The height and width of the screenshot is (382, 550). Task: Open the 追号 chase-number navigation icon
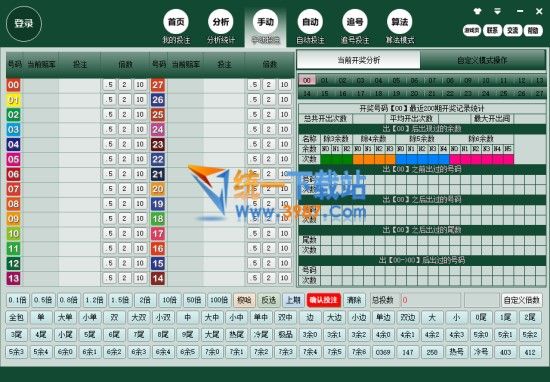(355, 22)
